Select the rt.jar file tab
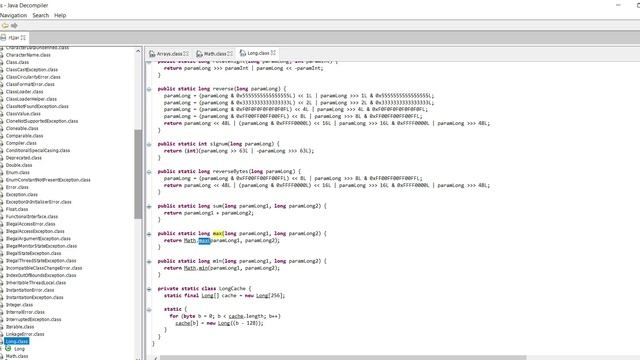The height and width of the screenshot is (360, 640). pos(14,38)
